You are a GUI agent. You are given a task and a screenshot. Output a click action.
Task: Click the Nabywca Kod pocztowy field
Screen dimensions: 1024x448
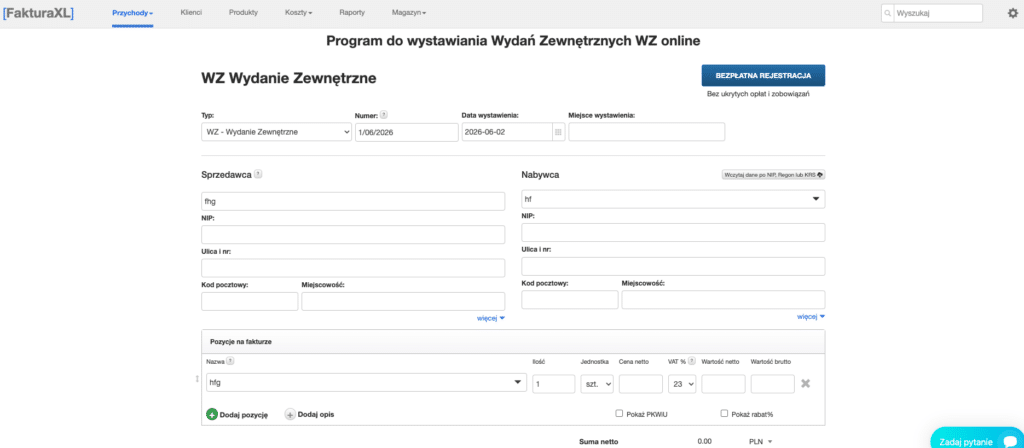coord(570,300)
